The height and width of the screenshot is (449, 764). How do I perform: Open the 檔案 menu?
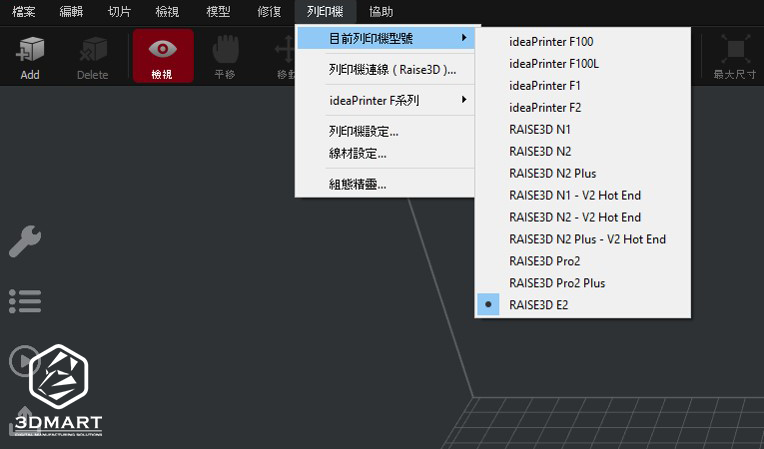point(23,12)
